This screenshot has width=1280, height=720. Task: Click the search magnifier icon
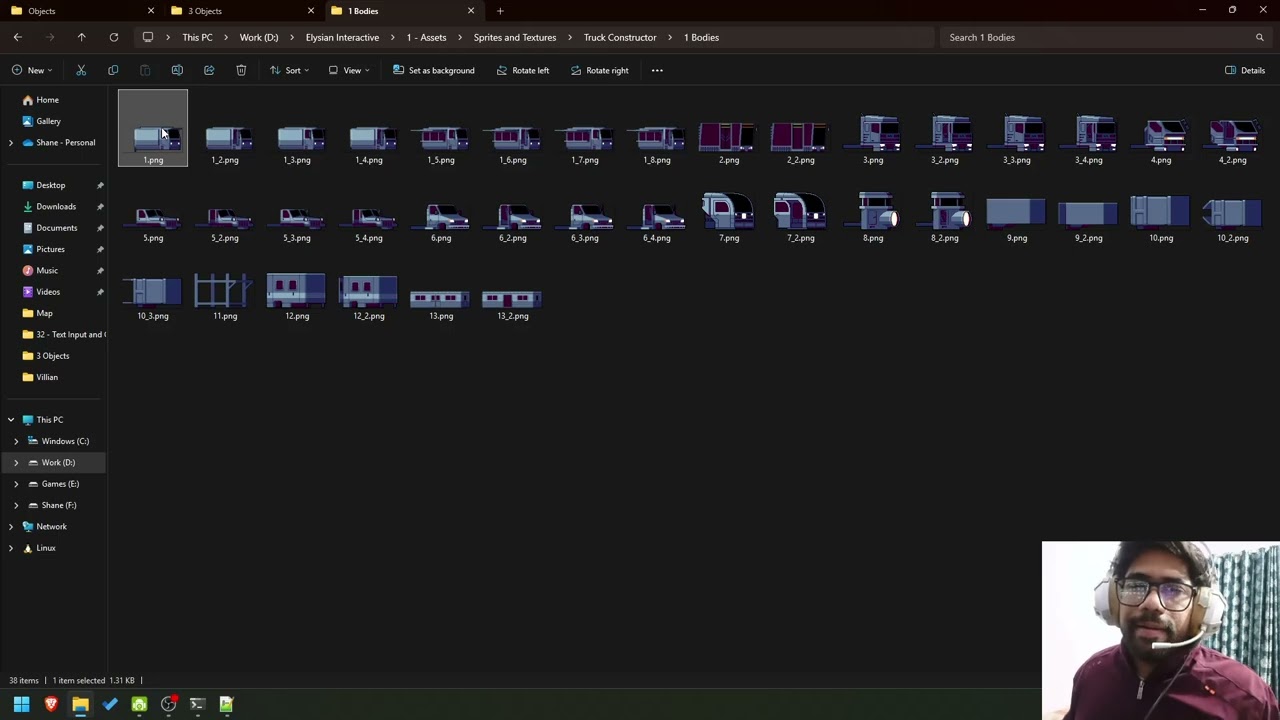click(1259, 37)
